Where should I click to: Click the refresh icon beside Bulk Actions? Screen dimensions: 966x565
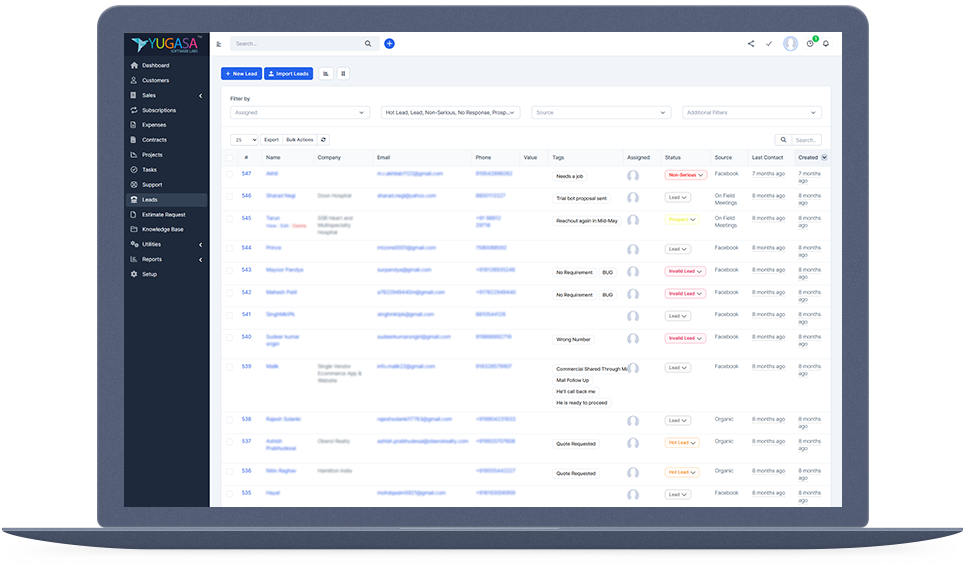(x=323, y=140)
